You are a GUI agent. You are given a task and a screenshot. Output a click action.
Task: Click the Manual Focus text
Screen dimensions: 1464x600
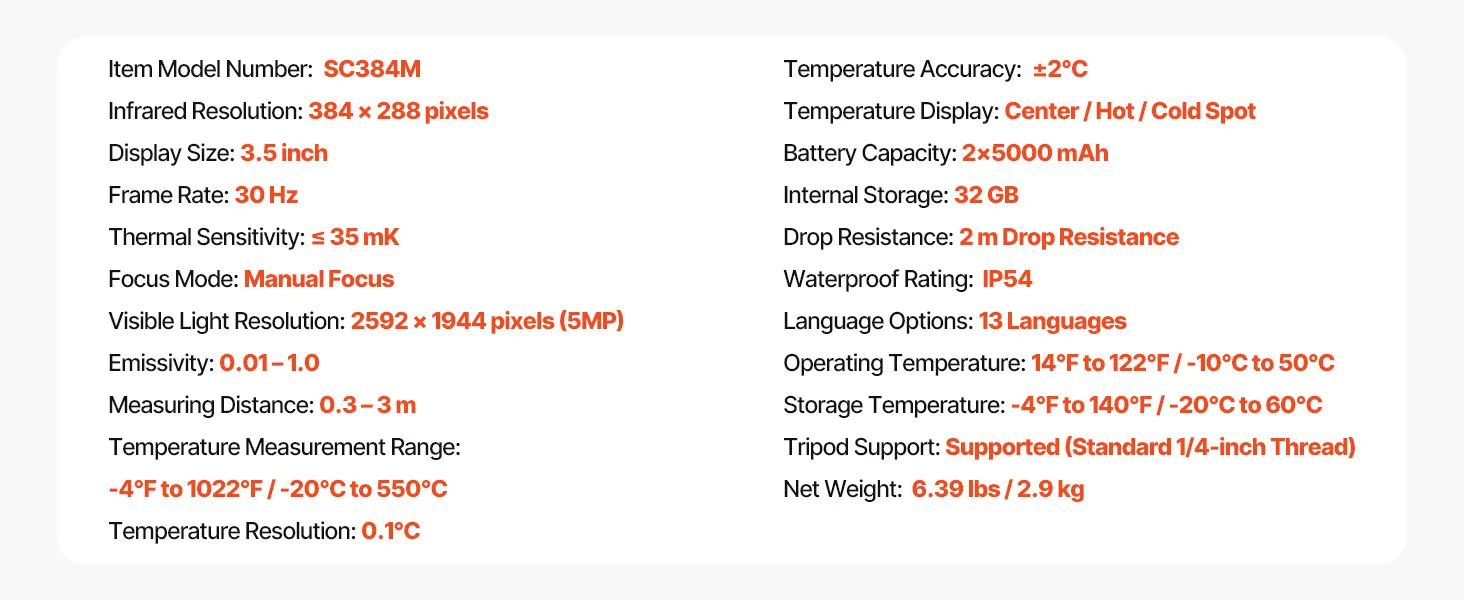tap(319, 279)
